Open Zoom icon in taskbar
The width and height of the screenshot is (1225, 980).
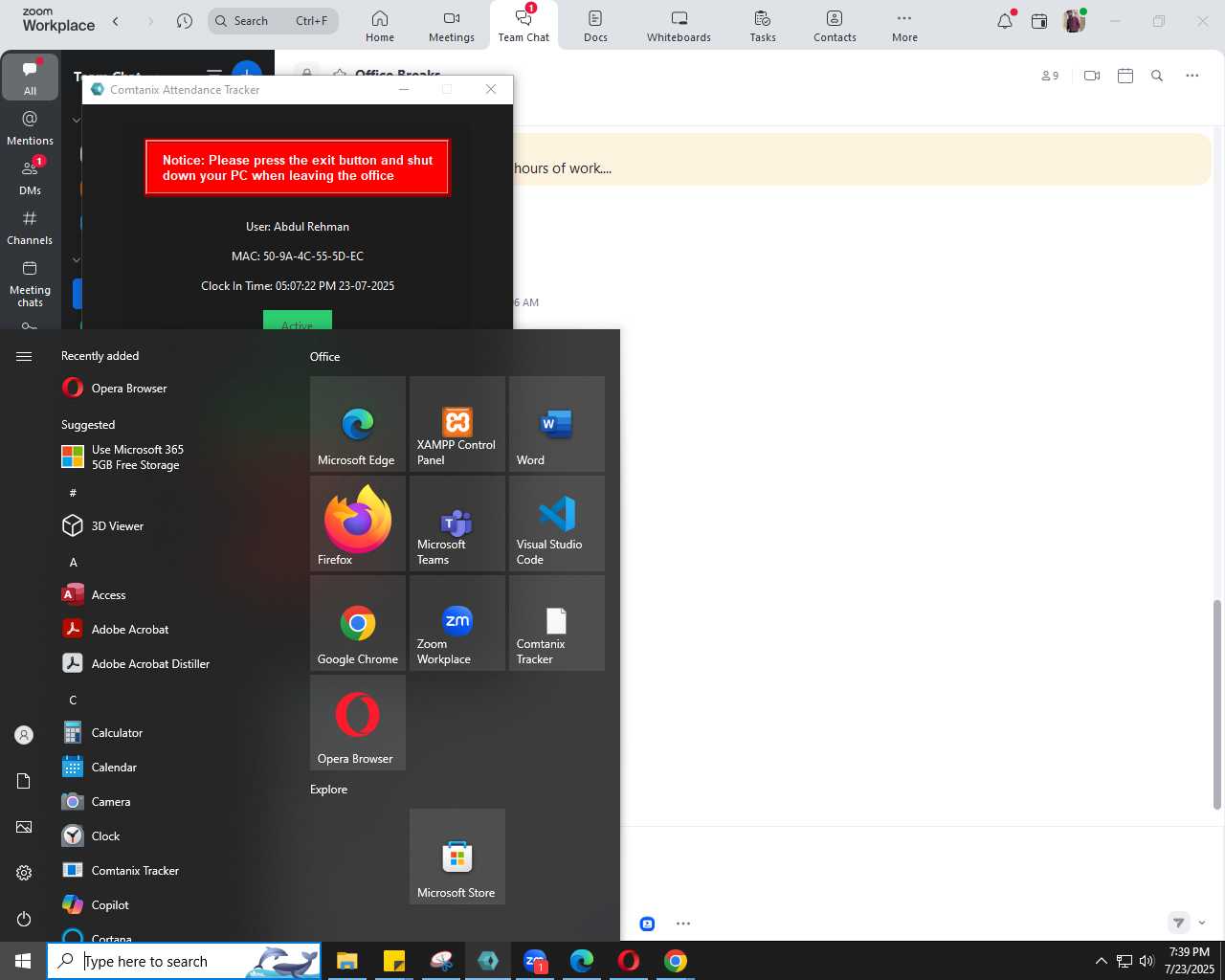point(535,961)
